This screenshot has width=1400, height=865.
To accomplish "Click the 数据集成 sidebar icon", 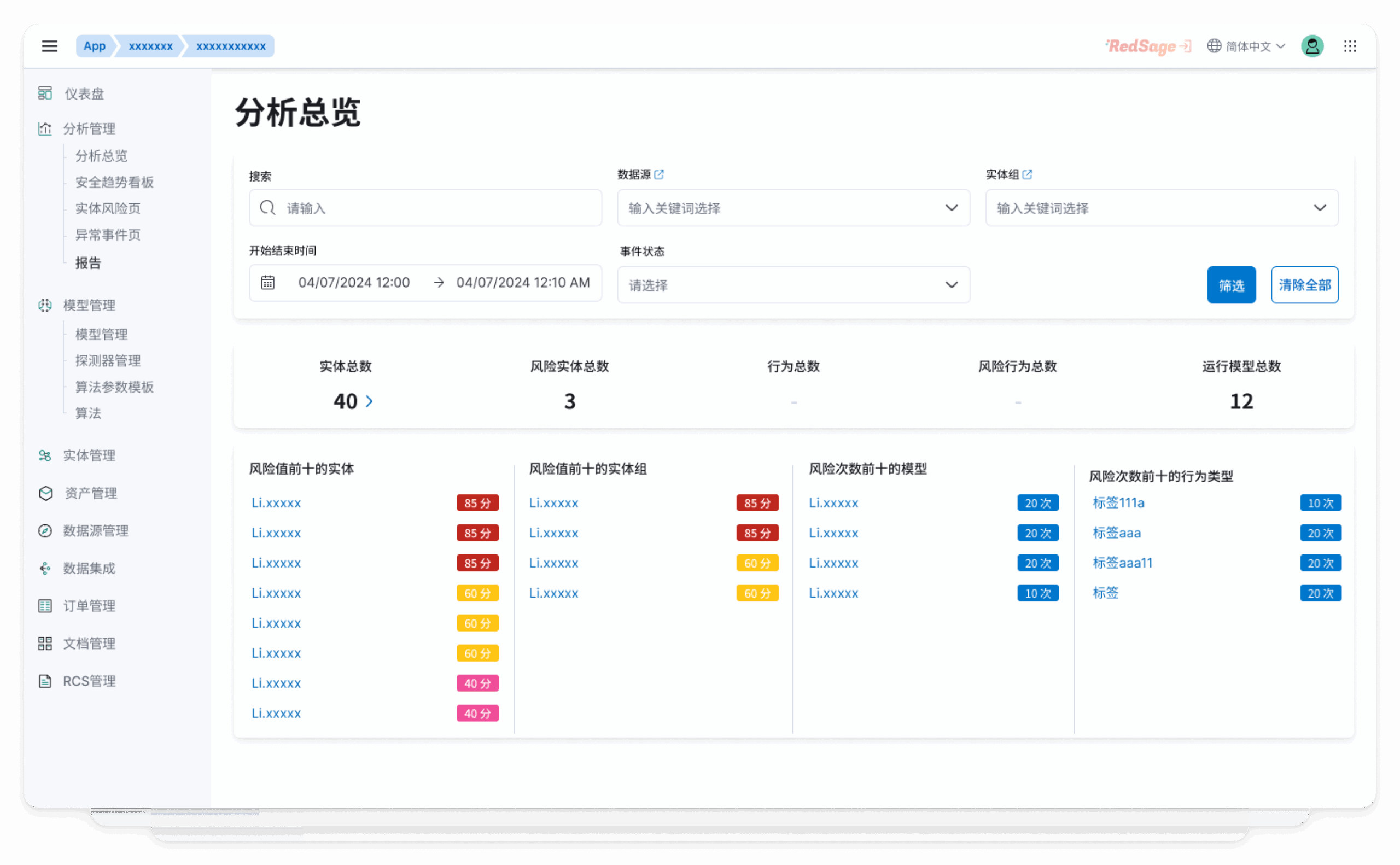I will pyautogui.click(x=45, y=568).
